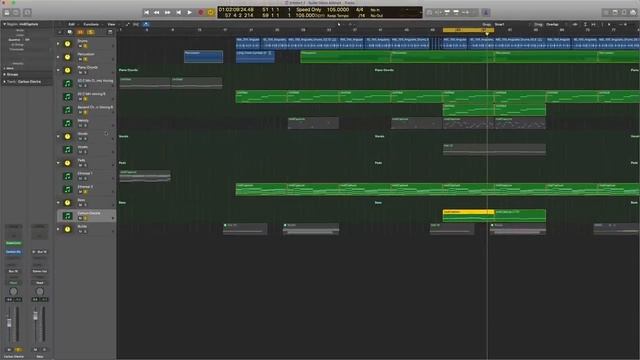Select the yellow highlighted Carbon Electra region
This screenshot has width=640, height=360.
pyautogui.click(x=468, y=216)
